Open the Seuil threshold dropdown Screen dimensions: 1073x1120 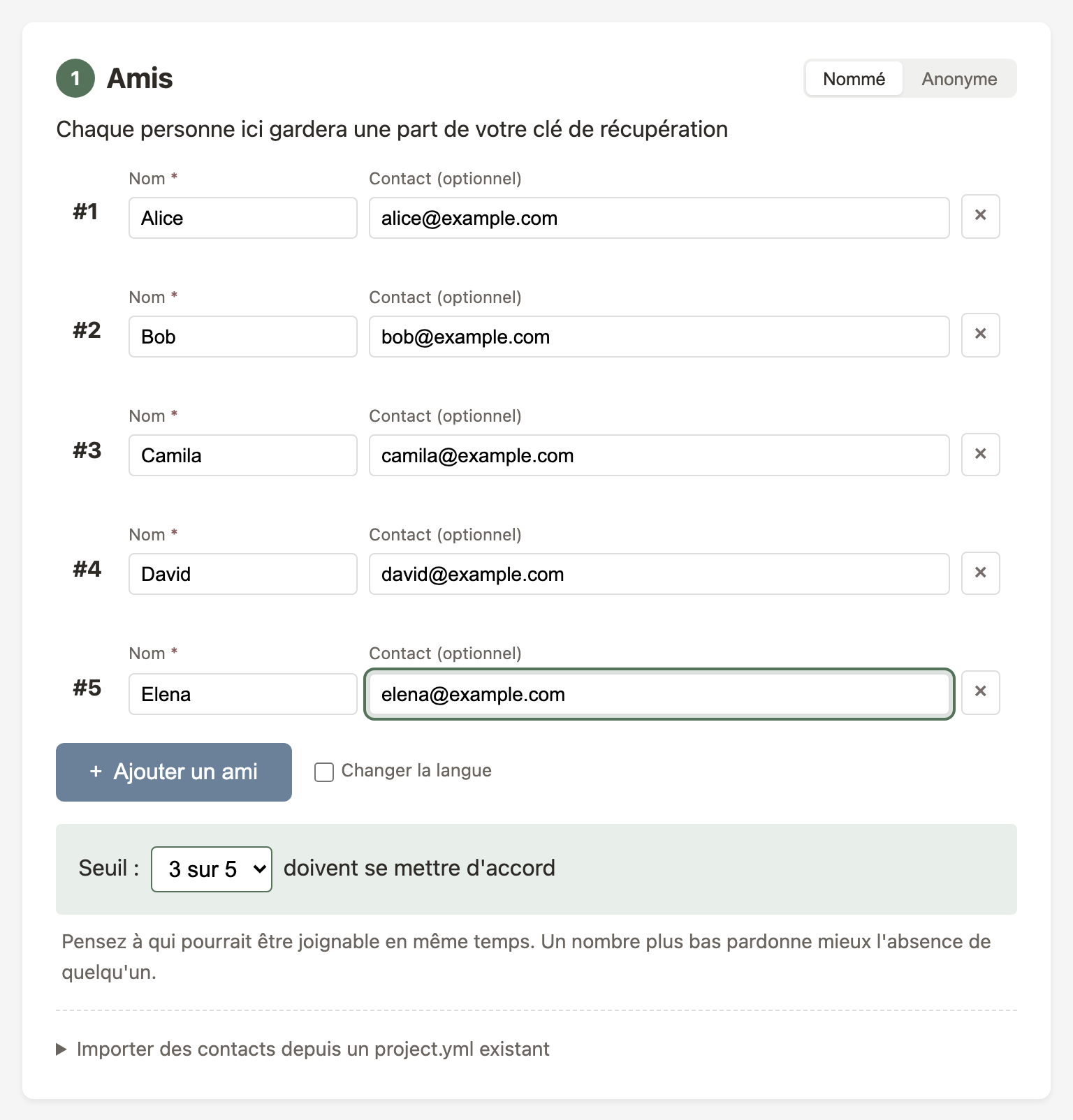(211, 869)
